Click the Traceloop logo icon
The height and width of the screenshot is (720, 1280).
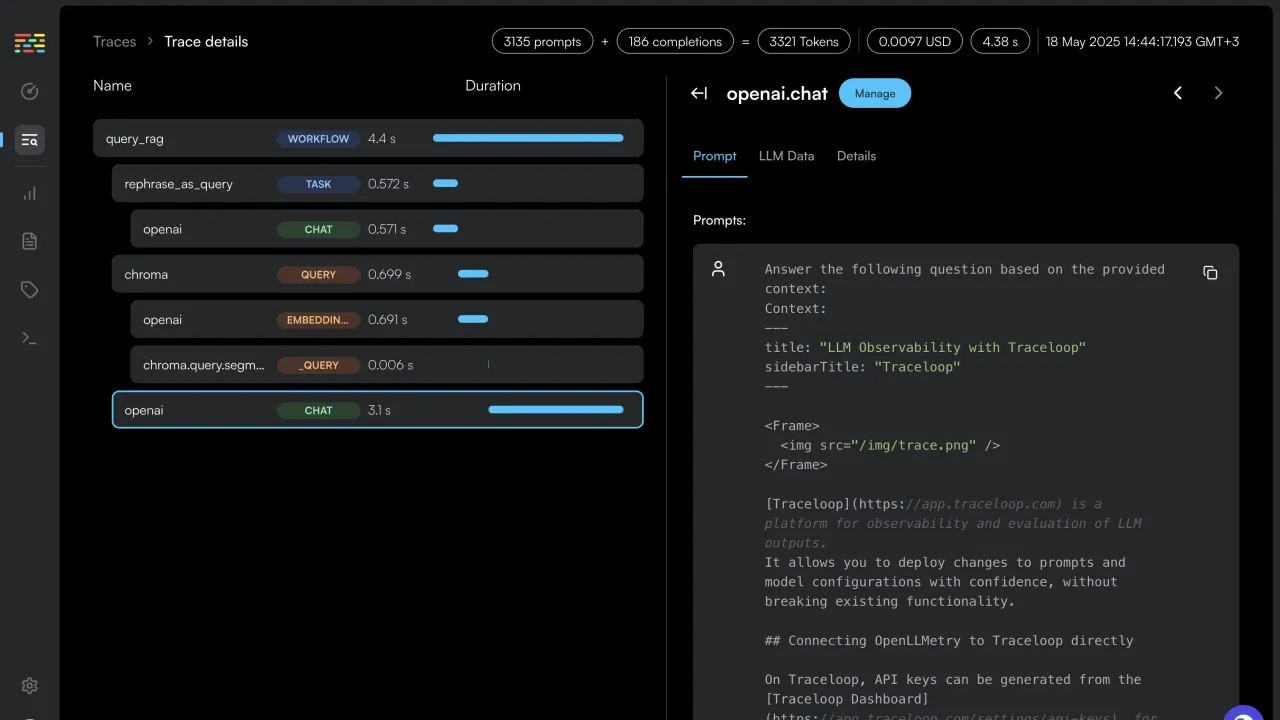click(30, 43)
